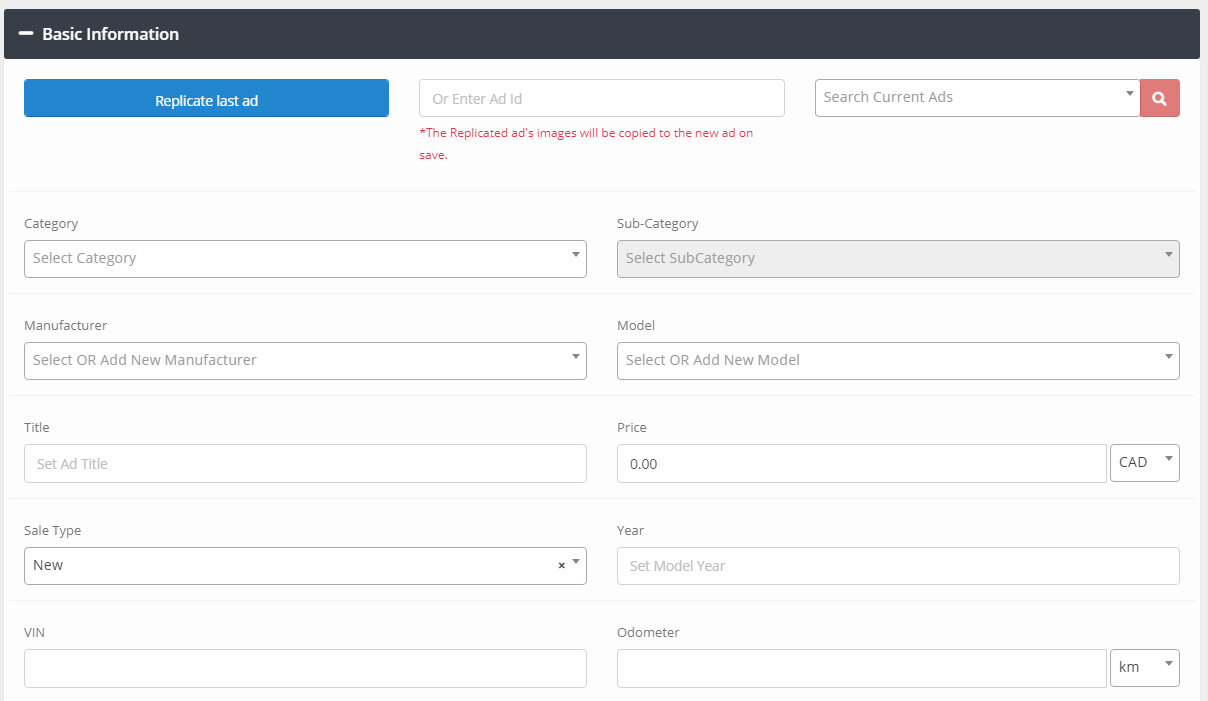Click into the Price amount field
The image size is (1208, 701).
(860, 464)
